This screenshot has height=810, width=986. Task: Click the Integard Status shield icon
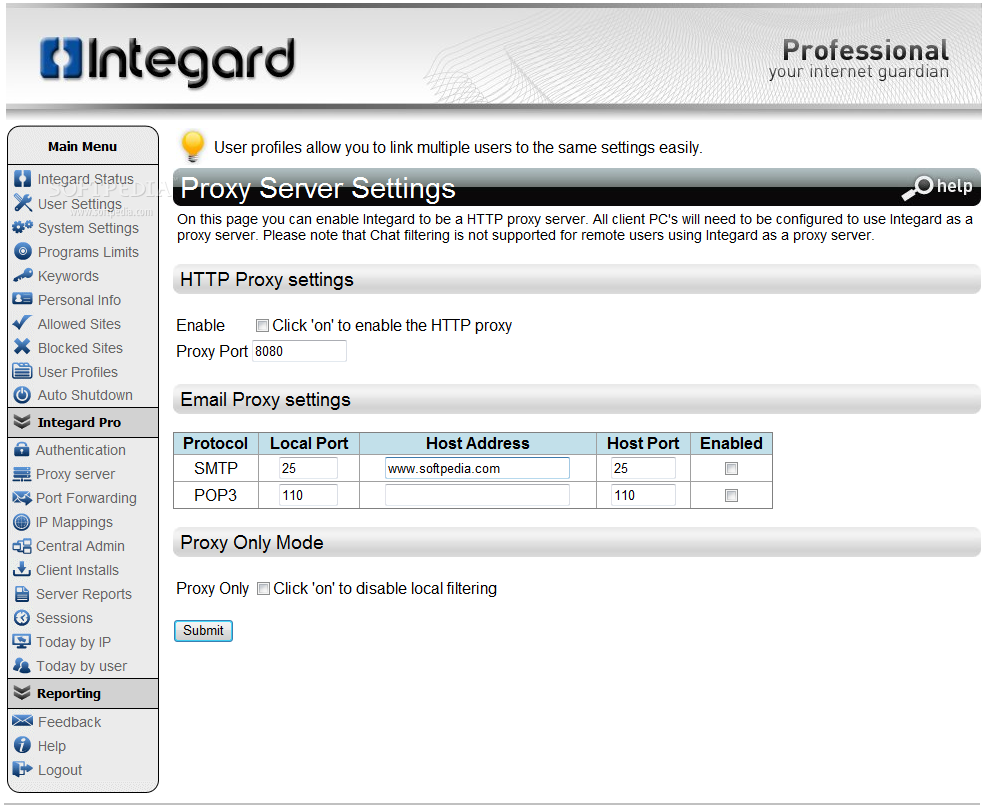pyautogui.click(x=23, y=179)
